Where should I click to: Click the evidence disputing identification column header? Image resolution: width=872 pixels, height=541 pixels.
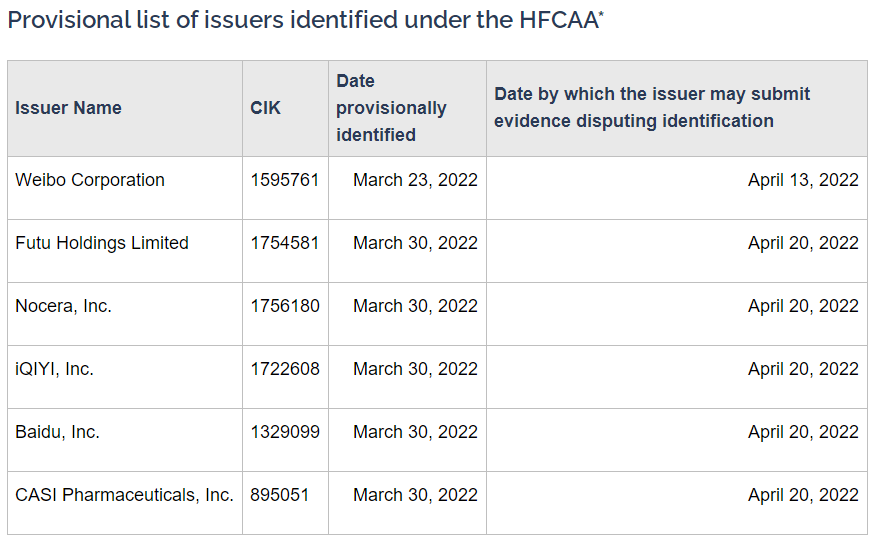(677, 108)
